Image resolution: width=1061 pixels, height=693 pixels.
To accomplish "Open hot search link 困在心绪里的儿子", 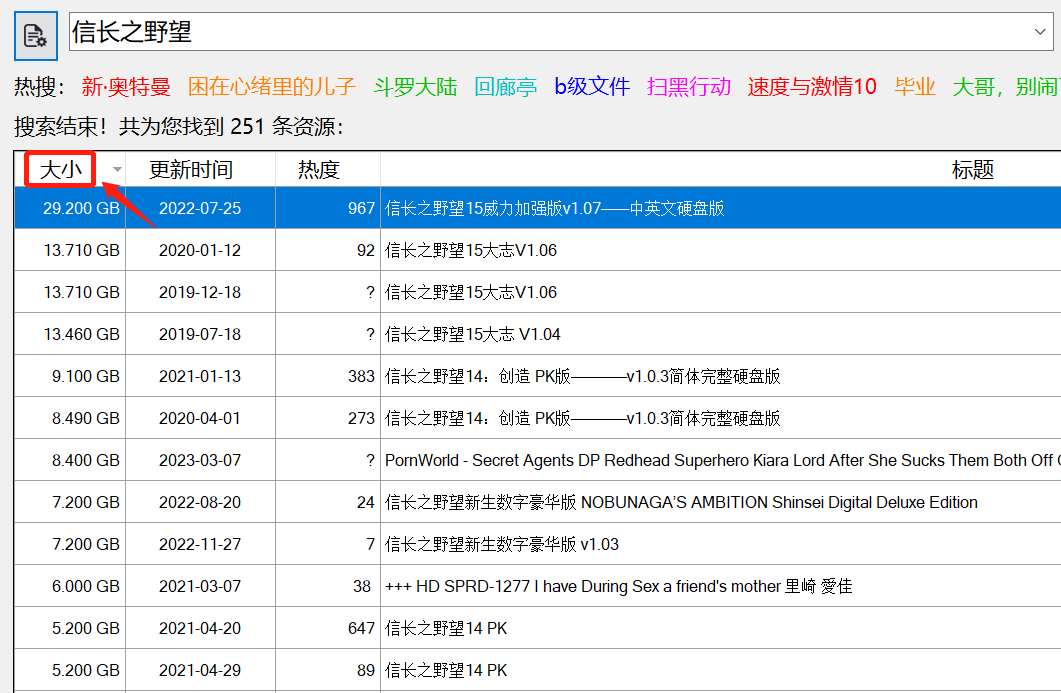I will (271, 87).
